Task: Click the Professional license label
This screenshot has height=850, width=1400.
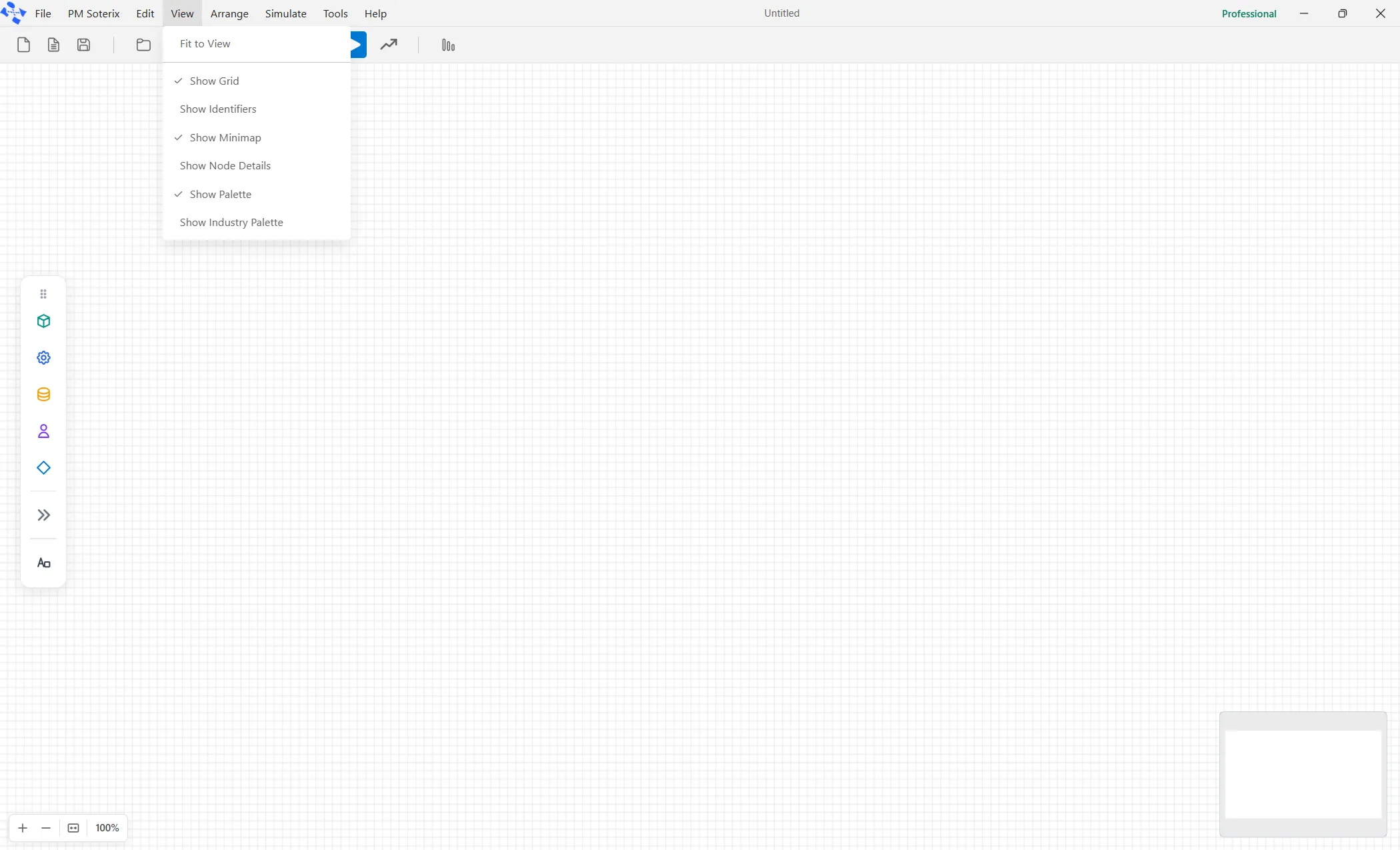Action: pyautogui.click(x=1249, y=13)
